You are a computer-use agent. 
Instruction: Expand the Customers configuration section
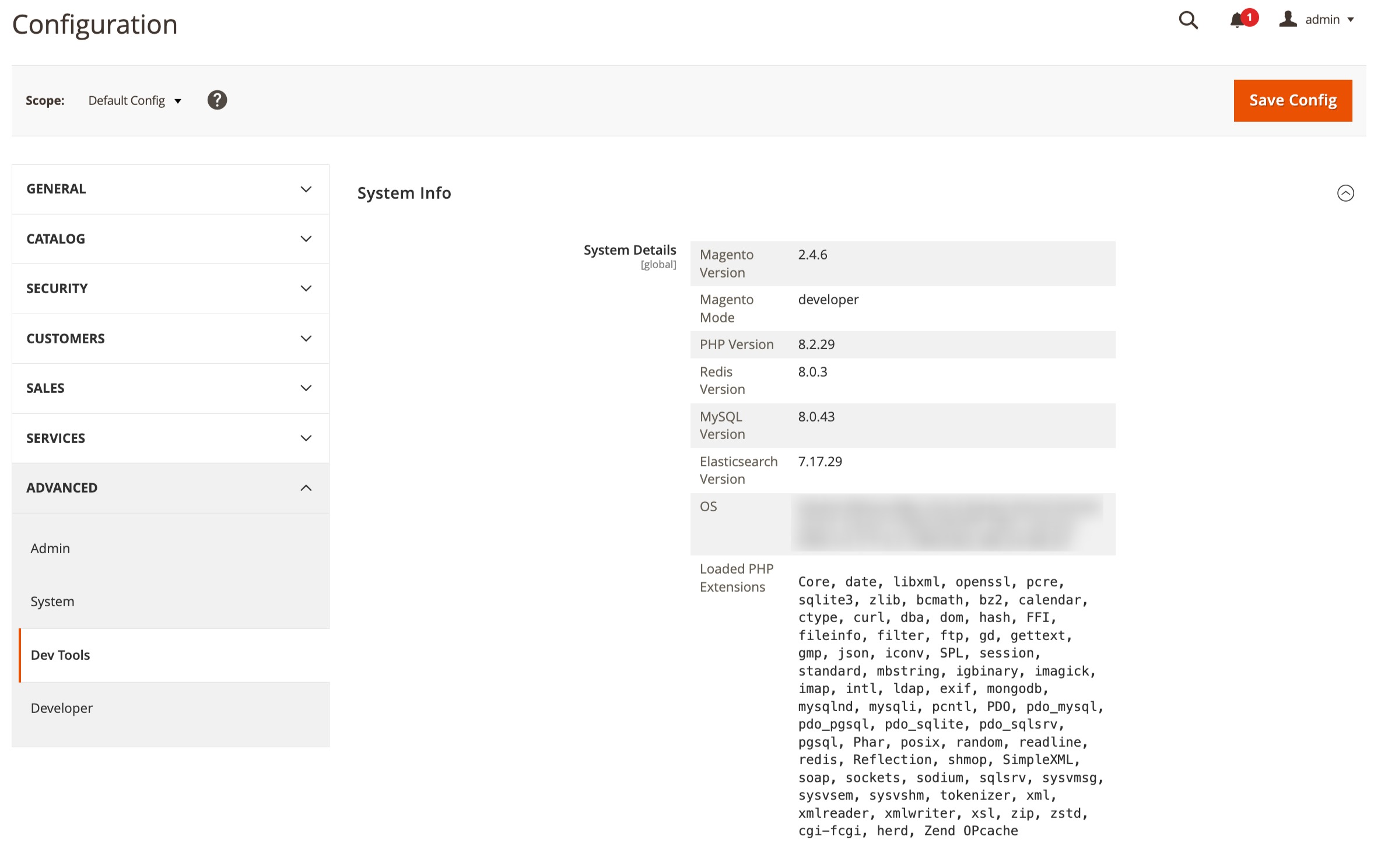170,339
